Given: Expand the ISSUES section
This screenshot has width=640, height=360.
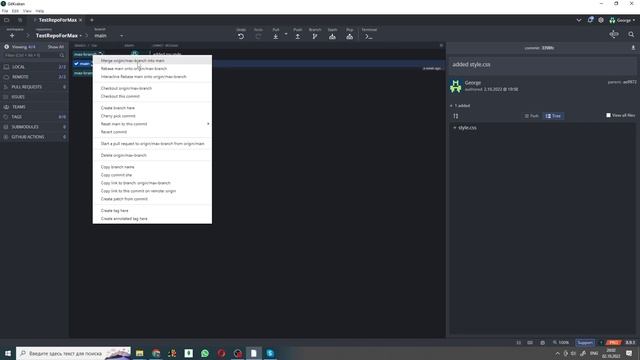Looking at the screenshot, I should tap(34, 97).
